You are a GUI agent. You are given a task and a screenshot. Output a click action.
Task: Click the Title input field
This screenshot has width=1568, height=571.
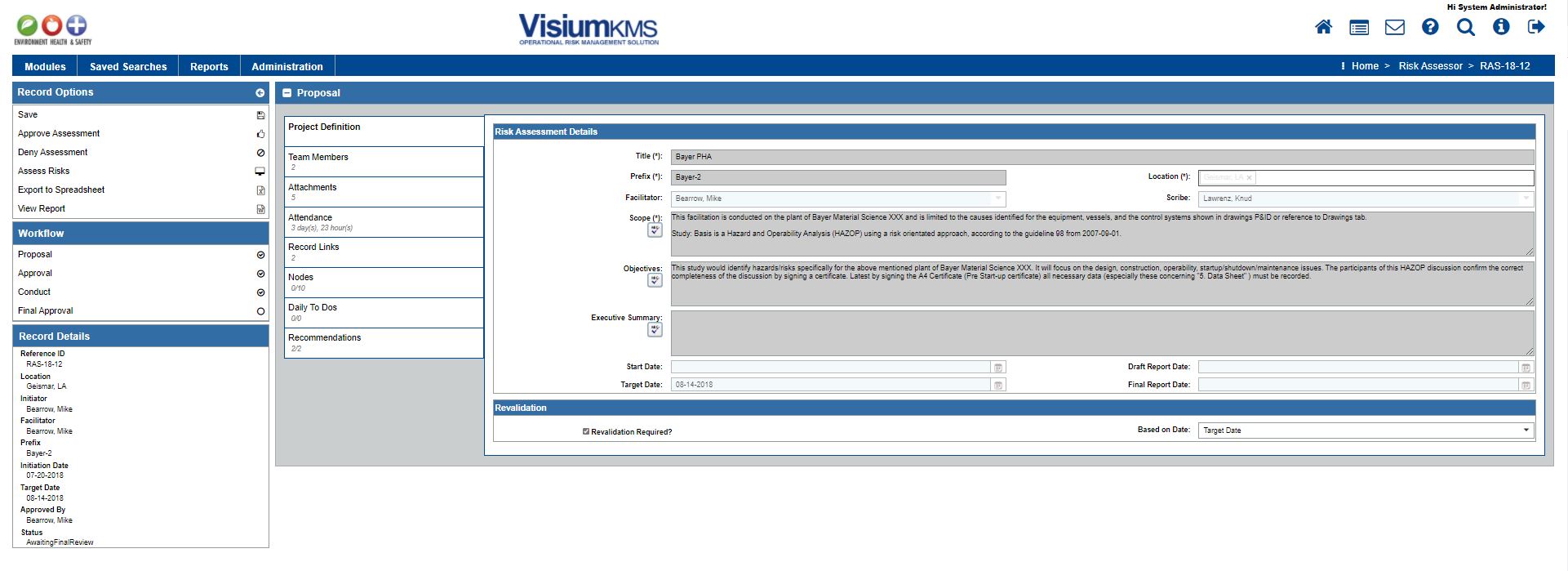tap(1102, 157)
